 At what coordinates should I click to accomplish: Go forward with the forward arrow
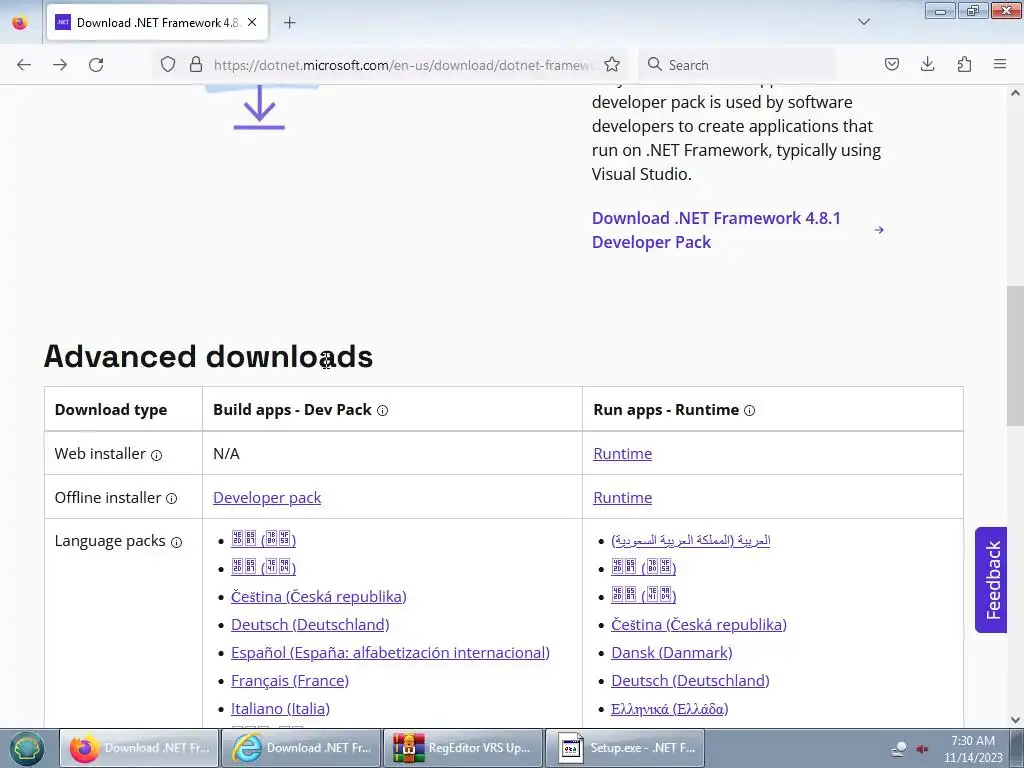[60, 65]
